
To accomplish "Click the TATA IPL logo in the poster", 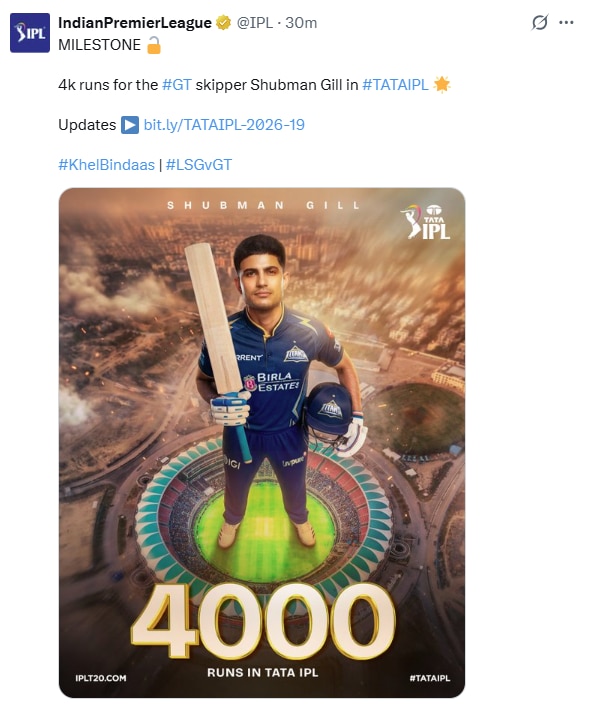I will (426, 222).
